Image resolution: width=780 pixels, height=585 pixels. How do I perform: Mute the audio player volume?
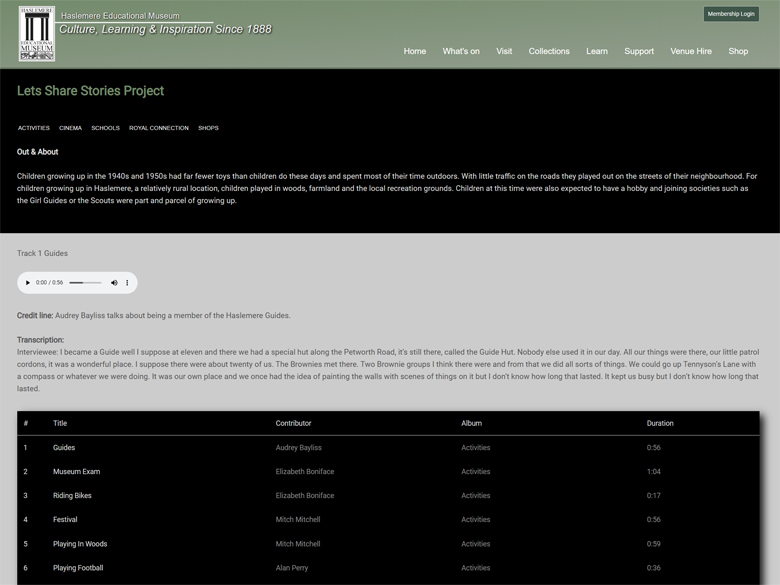pyautogui.click(x=114, y=283)
